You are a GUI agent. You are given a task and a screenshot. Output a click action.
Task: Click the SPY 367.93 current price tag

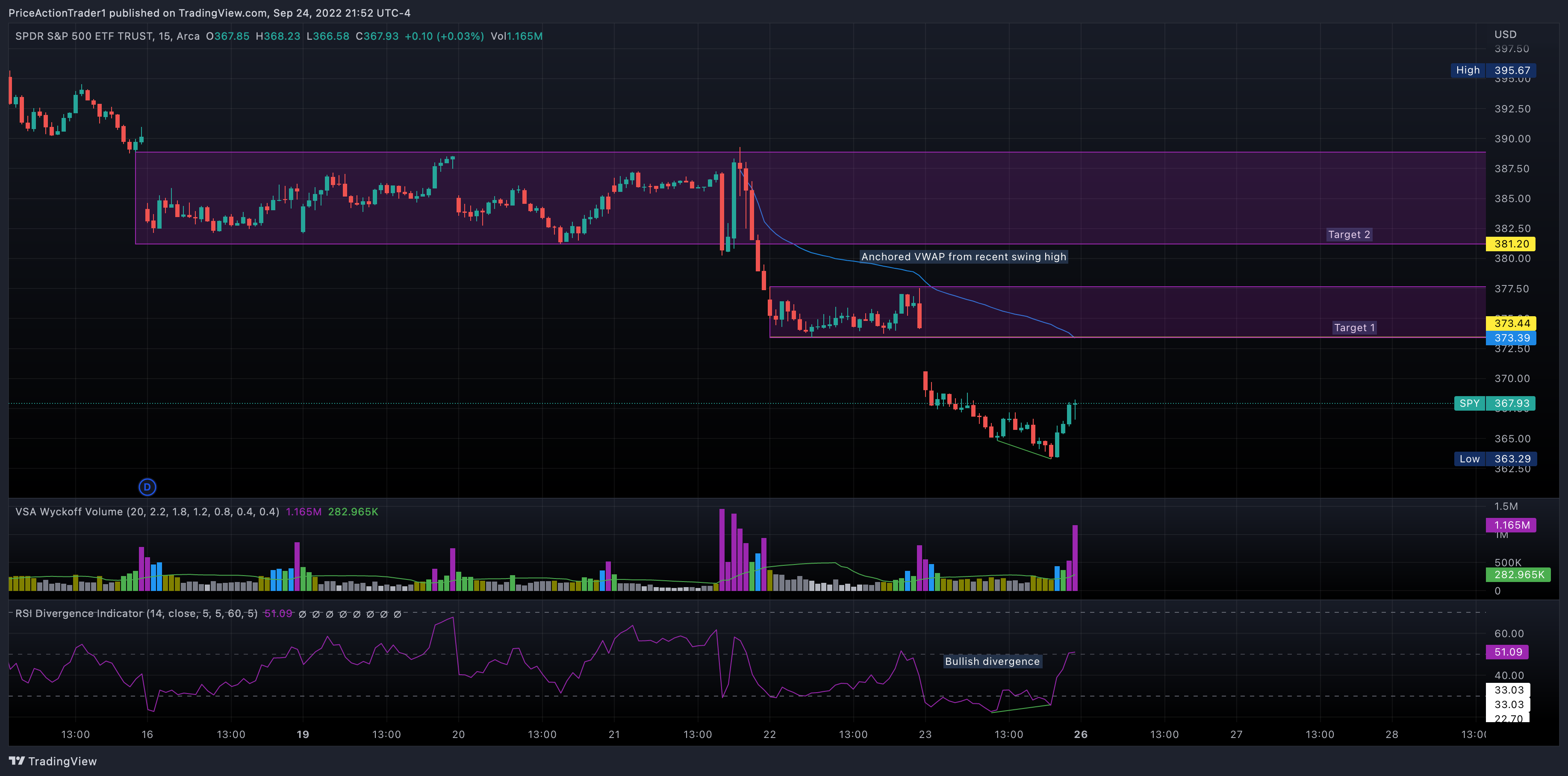1495,403
